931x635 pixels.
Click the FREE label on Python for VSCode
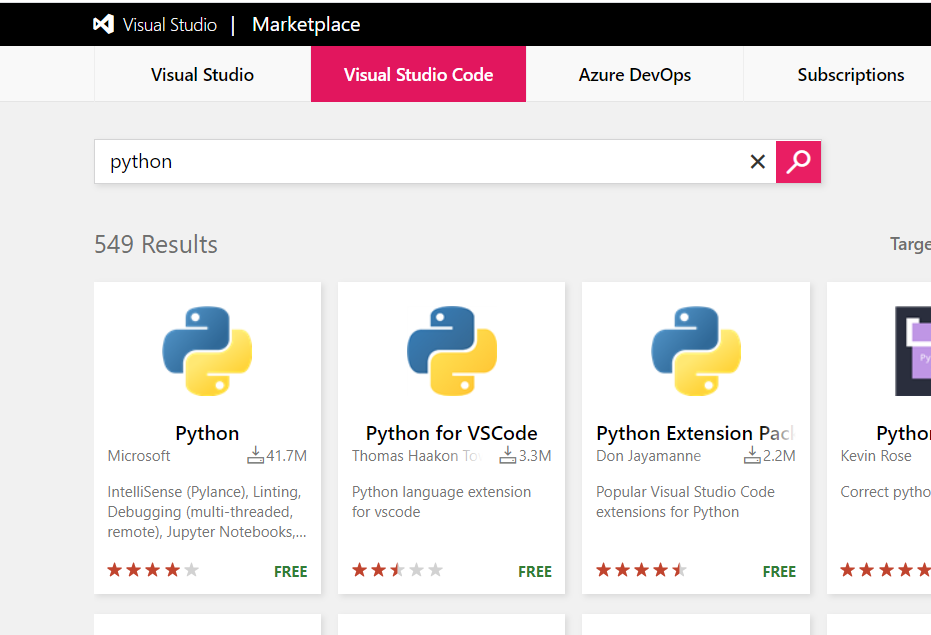[x=535, y=571]
